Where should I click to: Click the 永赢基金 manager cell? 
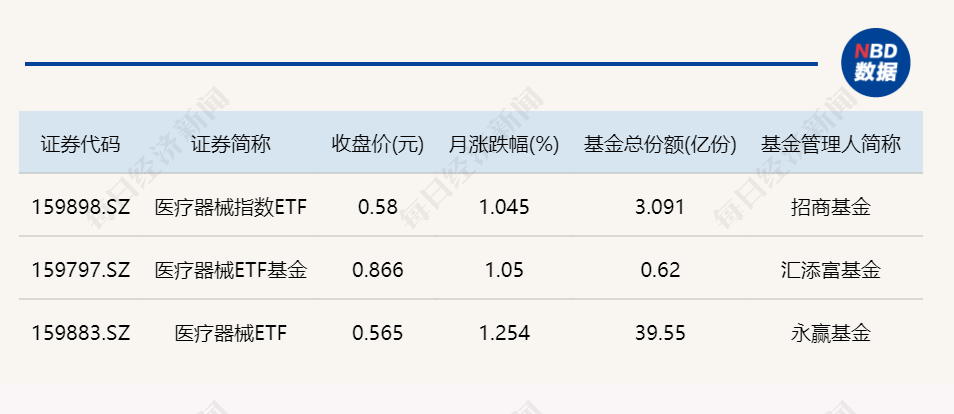click(830, 333)
